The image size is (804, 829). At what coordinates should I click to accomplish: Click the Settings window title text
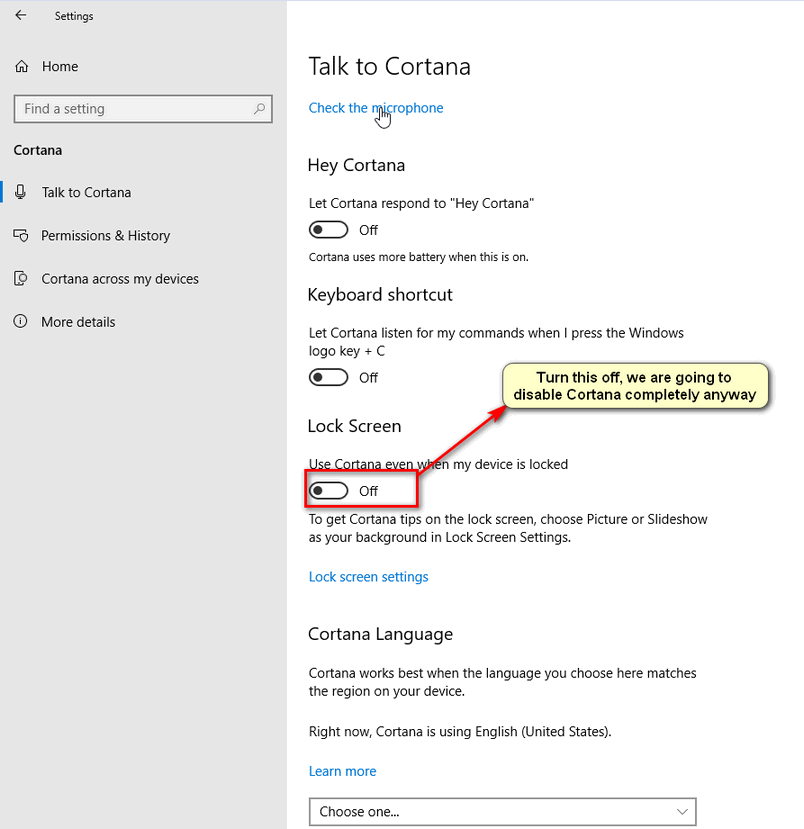point(74,16)
